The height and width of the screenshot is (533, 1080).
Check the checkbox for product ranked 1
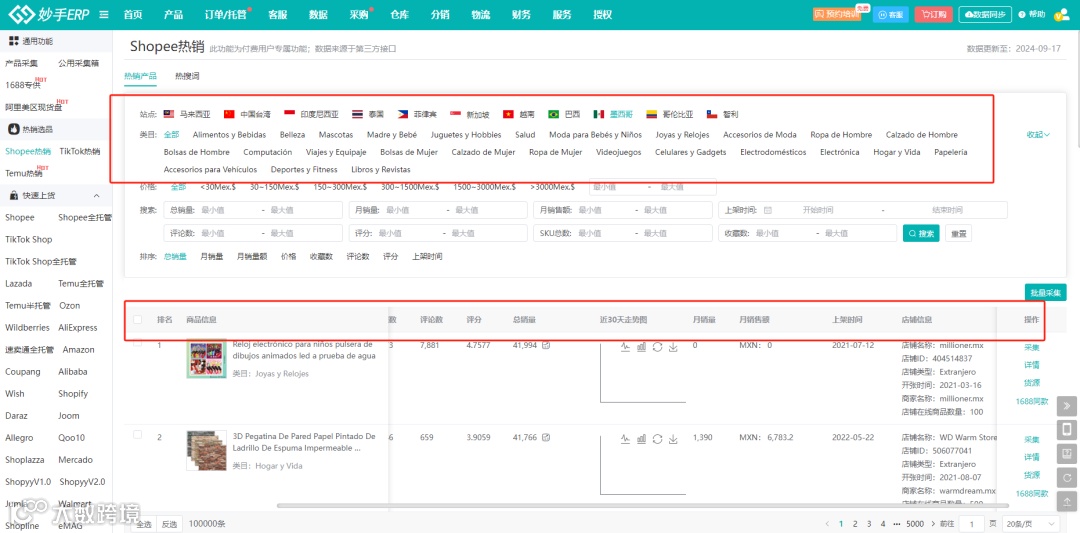(x=138, y=343)
